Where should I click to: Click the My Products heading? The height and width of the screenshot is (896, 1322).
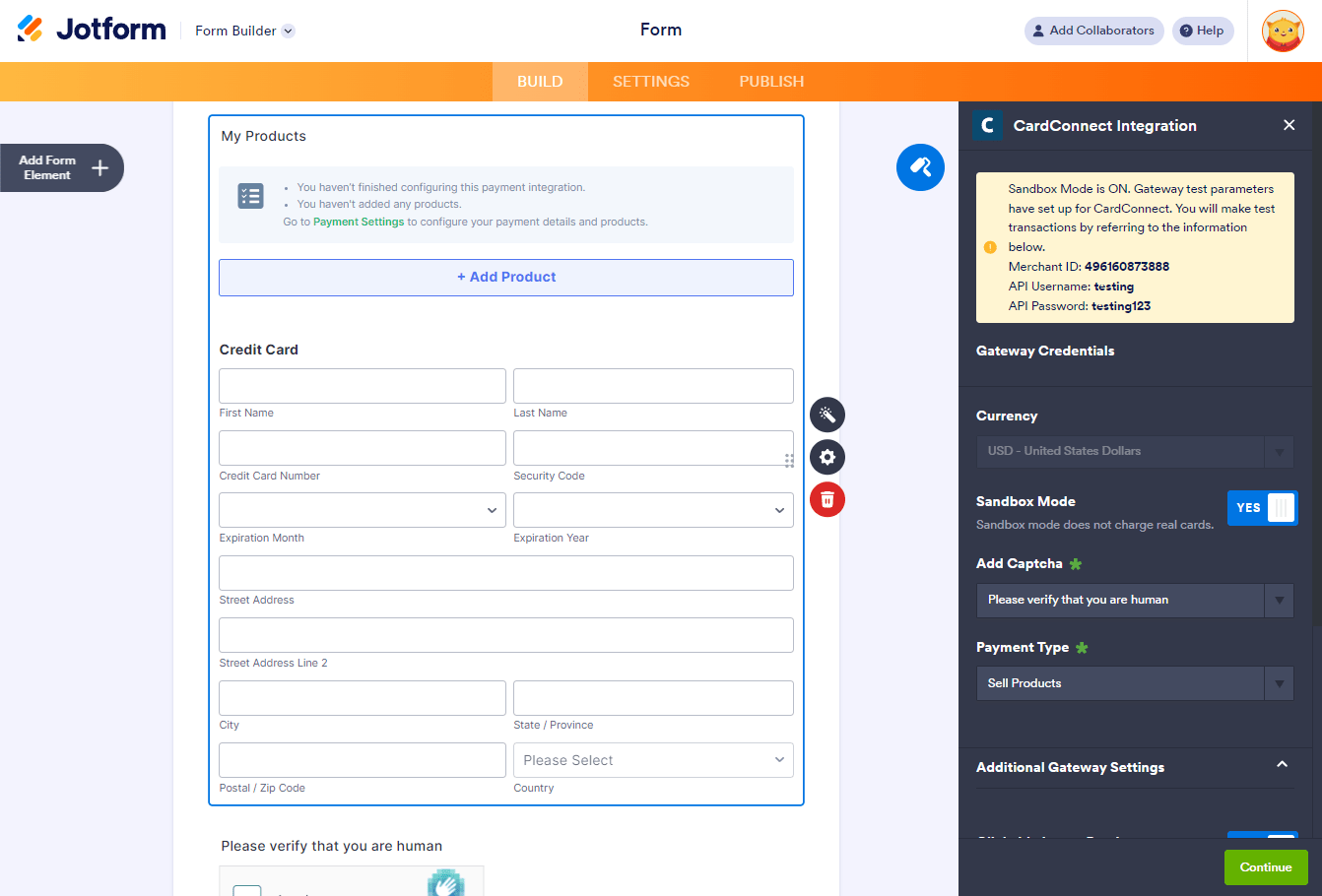click(x=264, y=136)
